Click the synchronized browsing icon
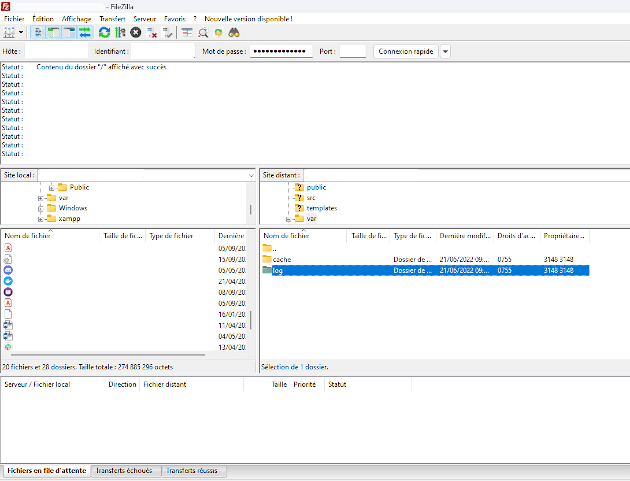The height and width of the screenshot is (481, 630). point(218,33)
